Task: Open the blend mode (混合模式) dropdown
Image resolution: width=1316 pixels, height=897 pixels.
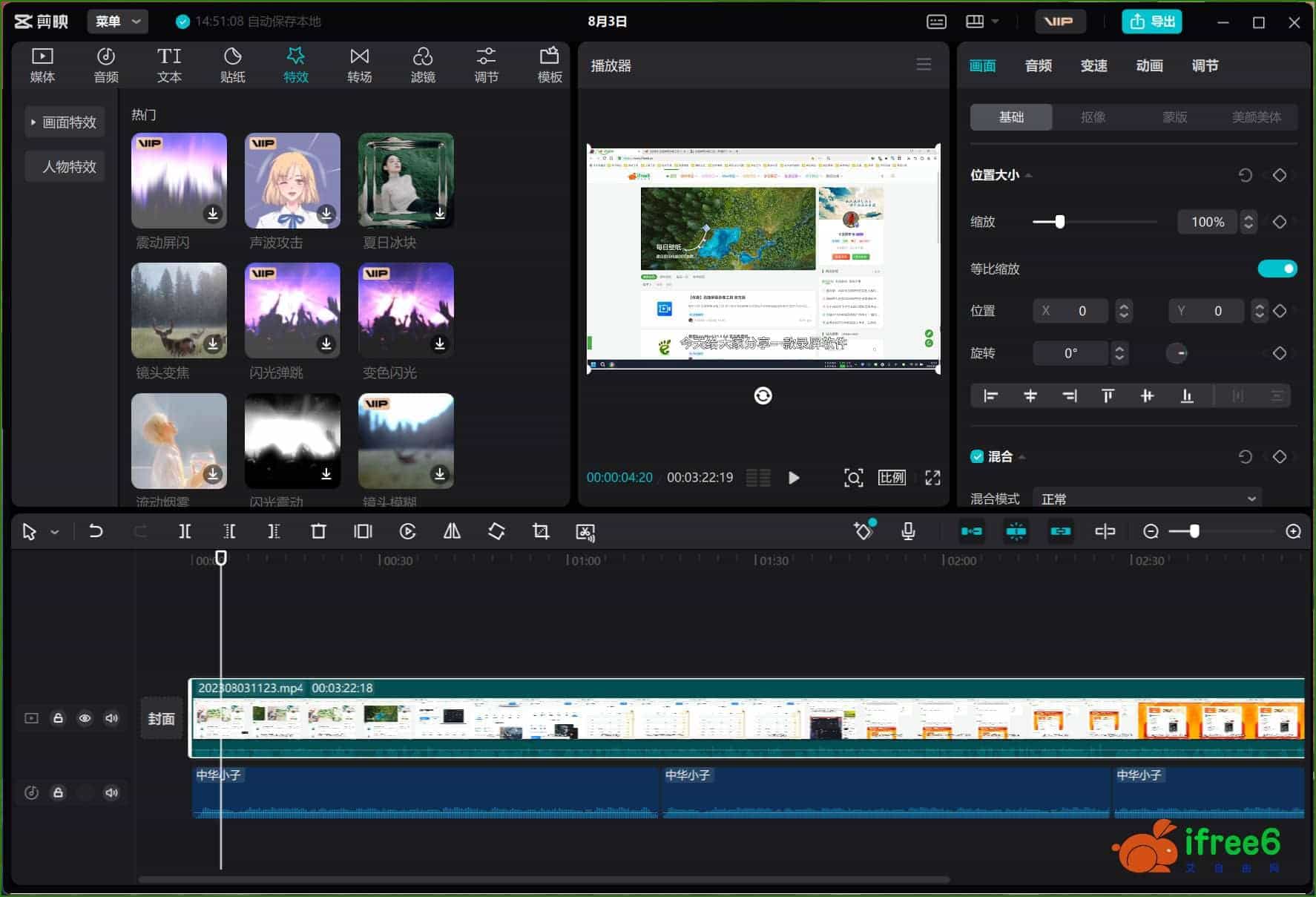Action: coord(1148,499)
